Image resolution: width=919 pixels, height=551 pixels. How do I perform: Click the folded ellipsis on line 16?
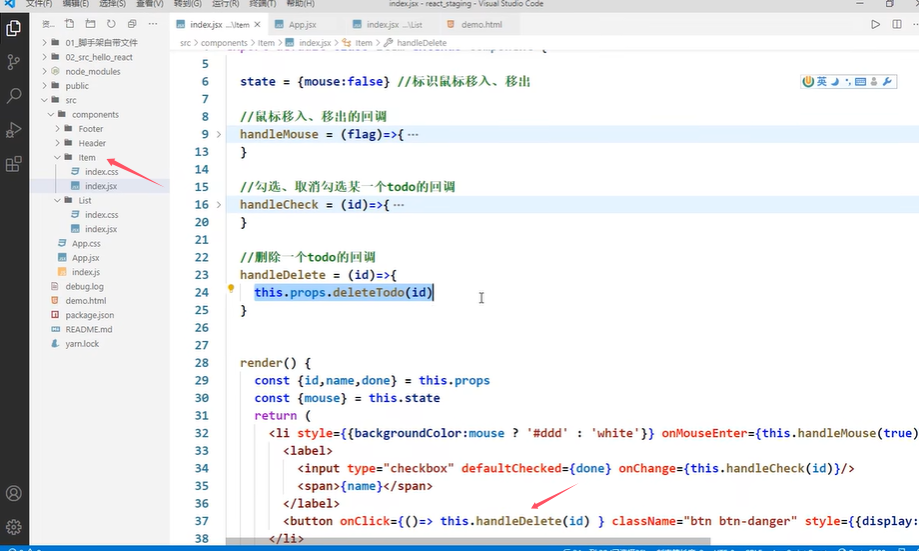399,205
